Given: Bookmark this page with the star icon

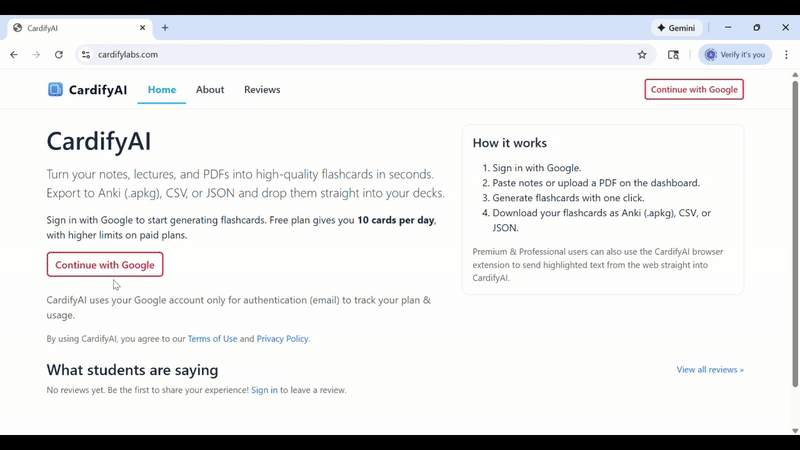Looking at the screenshot, I should click(x=642, y=55).
